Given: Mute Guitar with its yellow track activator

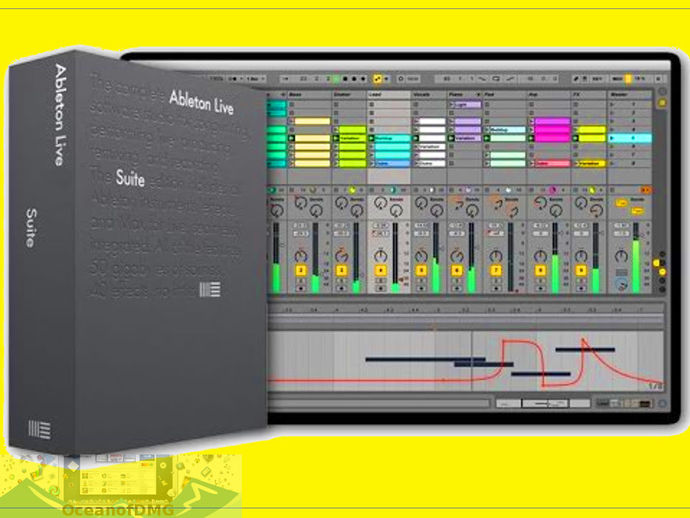Looking at the screenshot, I should pos(341,270).
